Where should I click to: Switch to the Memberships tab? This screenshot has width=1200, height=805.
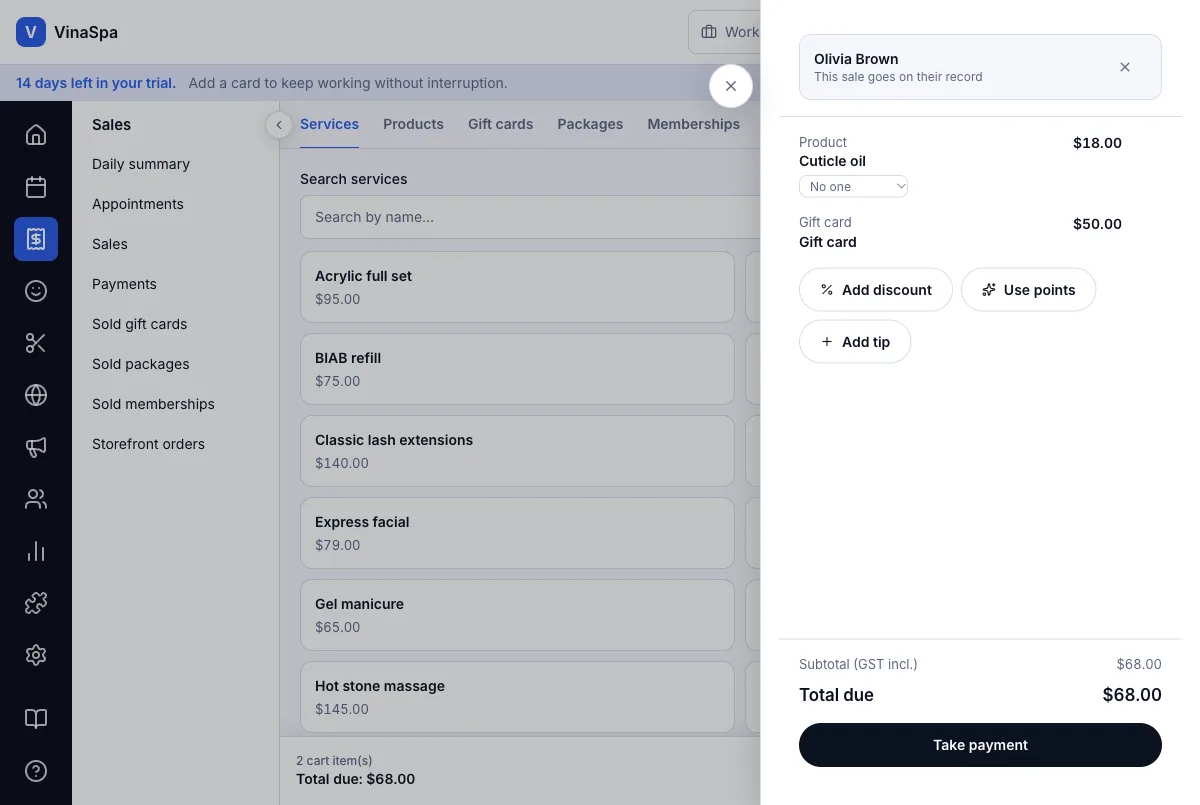pos(693,124)
